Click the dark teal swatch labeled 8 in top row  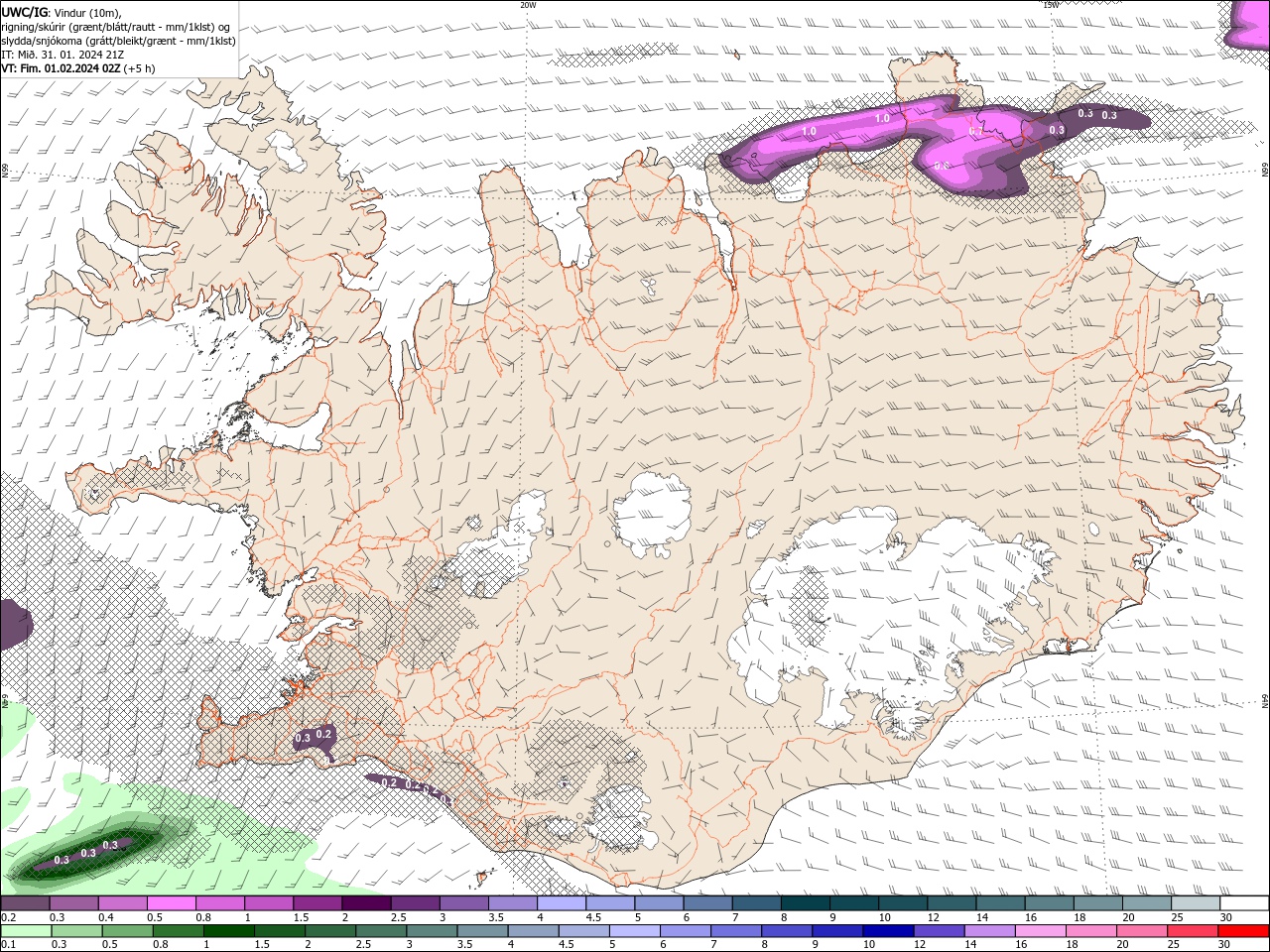(806, 903)
